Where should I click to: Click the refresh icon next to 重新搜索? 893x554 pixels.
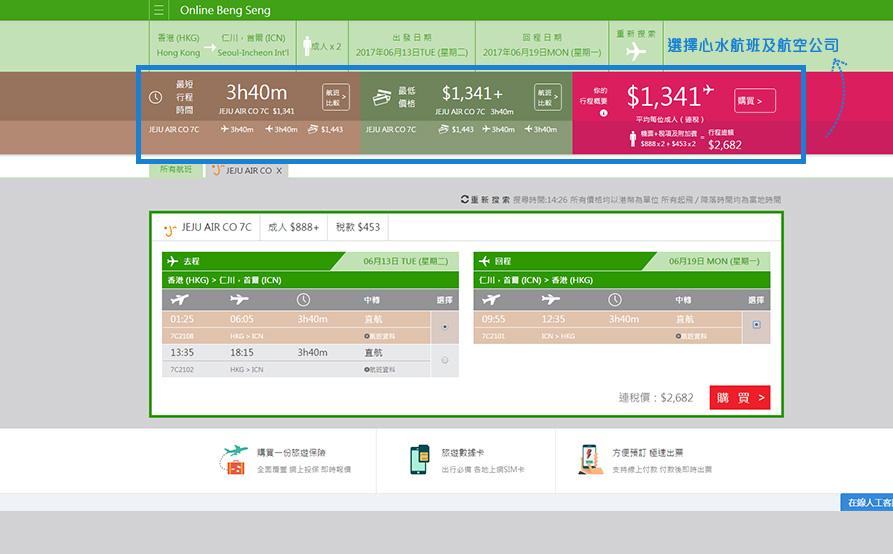click(465, 199)
